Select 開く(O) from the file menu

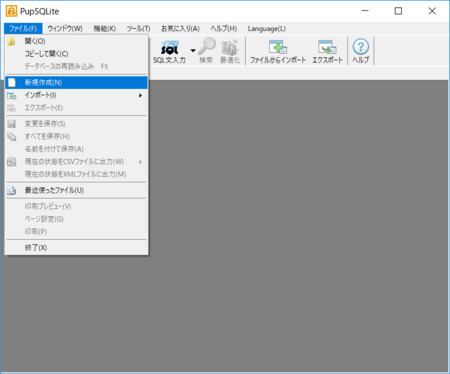coord(76,41)
